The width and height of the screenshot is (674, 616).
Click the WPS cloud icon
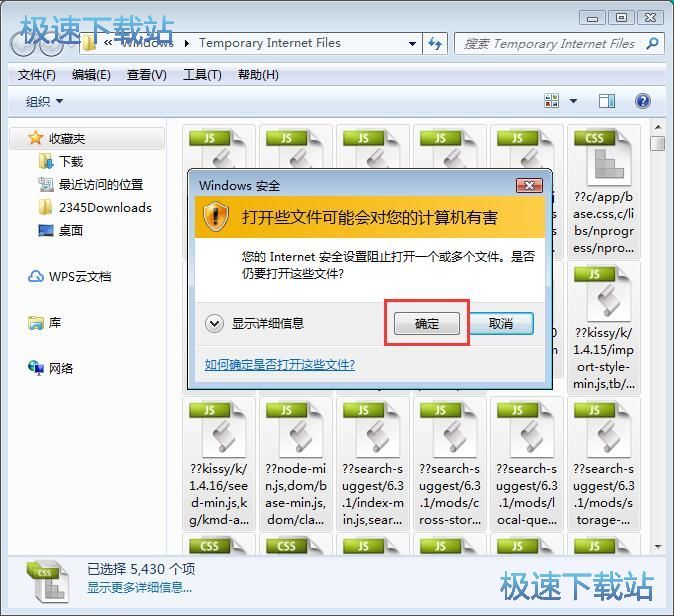36,276
